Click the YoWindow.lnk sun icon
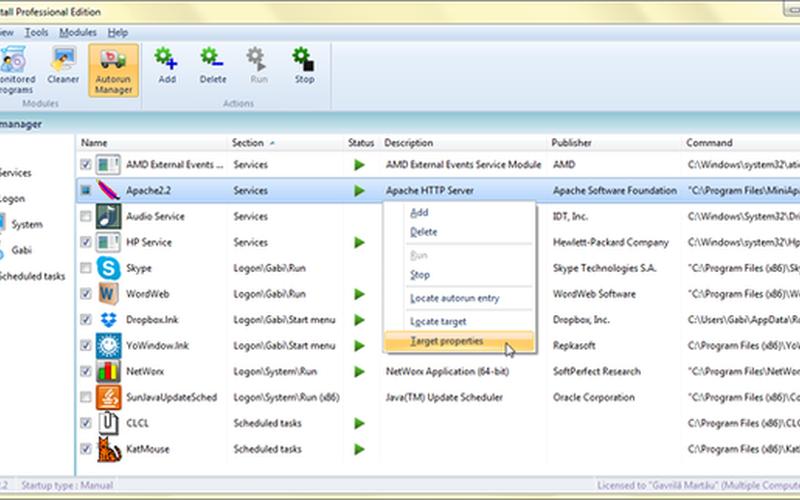Viewport: 800px width, 500px height. (108, 345)
